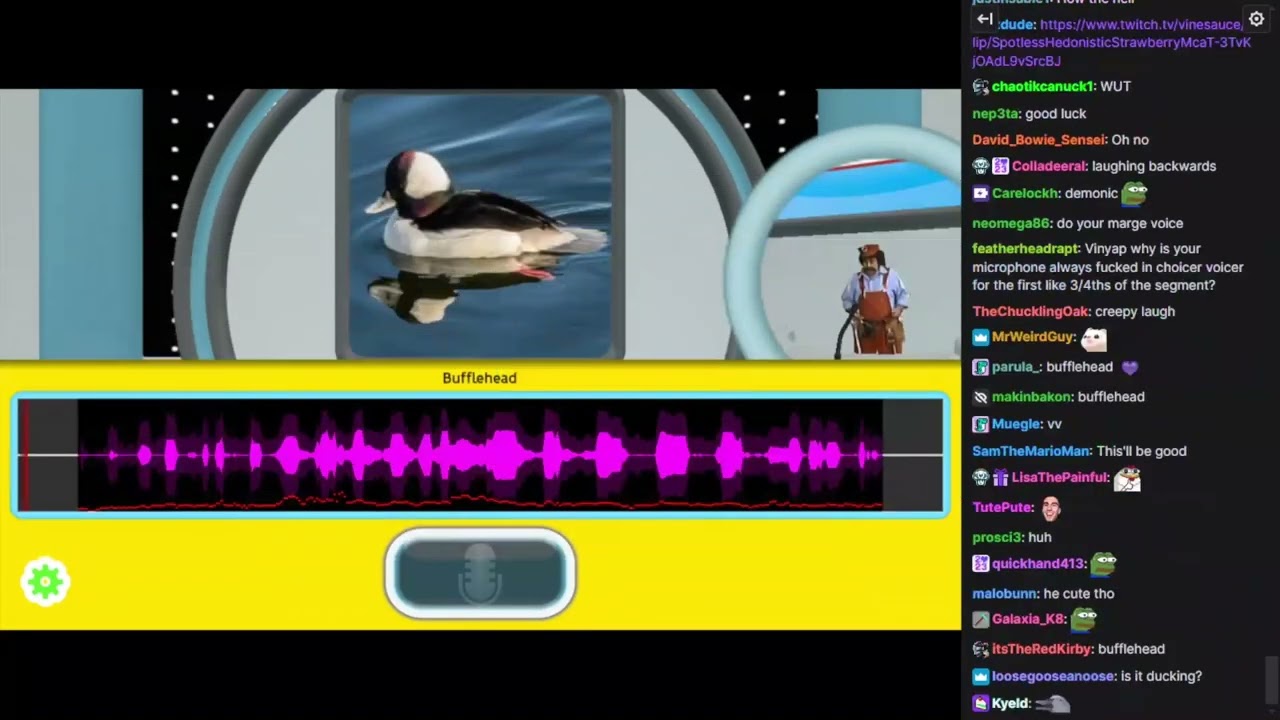Click the badge icon beside makinbakon

pyautogui.click(x=980, y=397)
